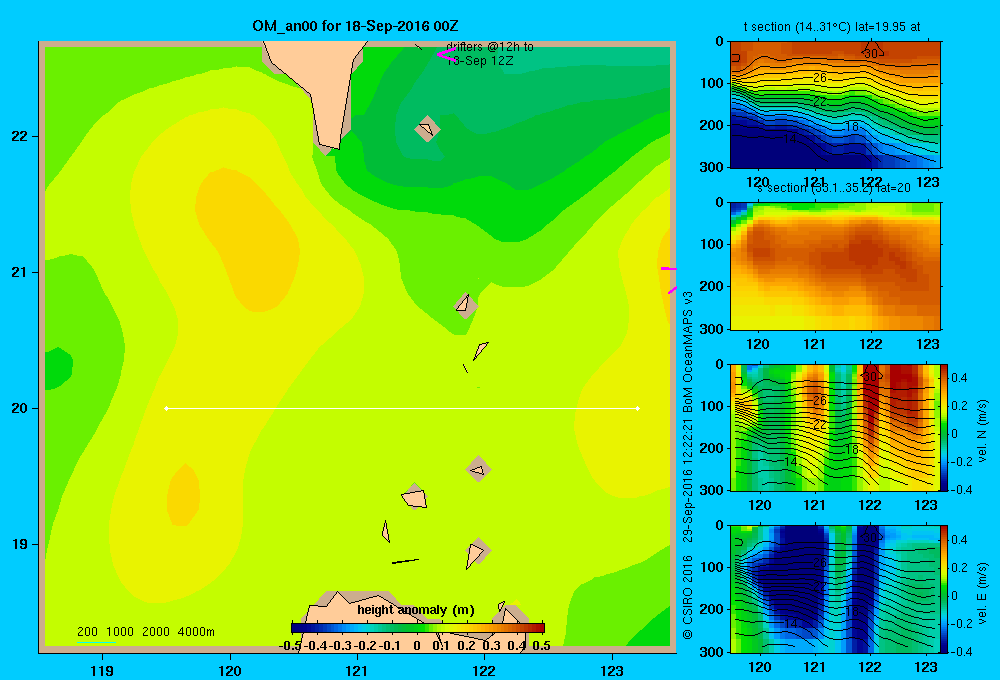1000x680 pixels.
Task: Click the 'vel. E (m/s)' axis label
Action: (x=983, y=592)
